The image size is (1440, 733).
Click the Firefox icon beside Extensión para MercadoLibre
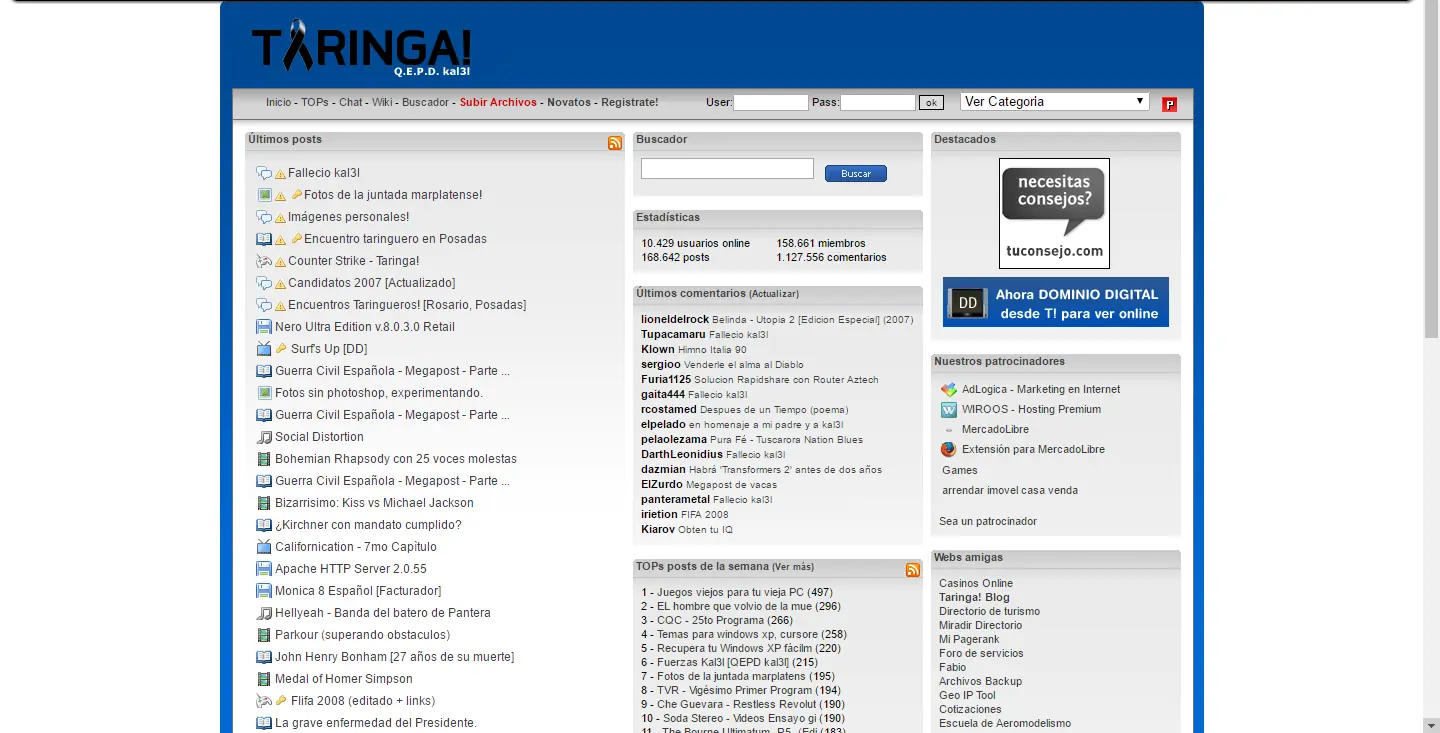[x=949, y=450]
